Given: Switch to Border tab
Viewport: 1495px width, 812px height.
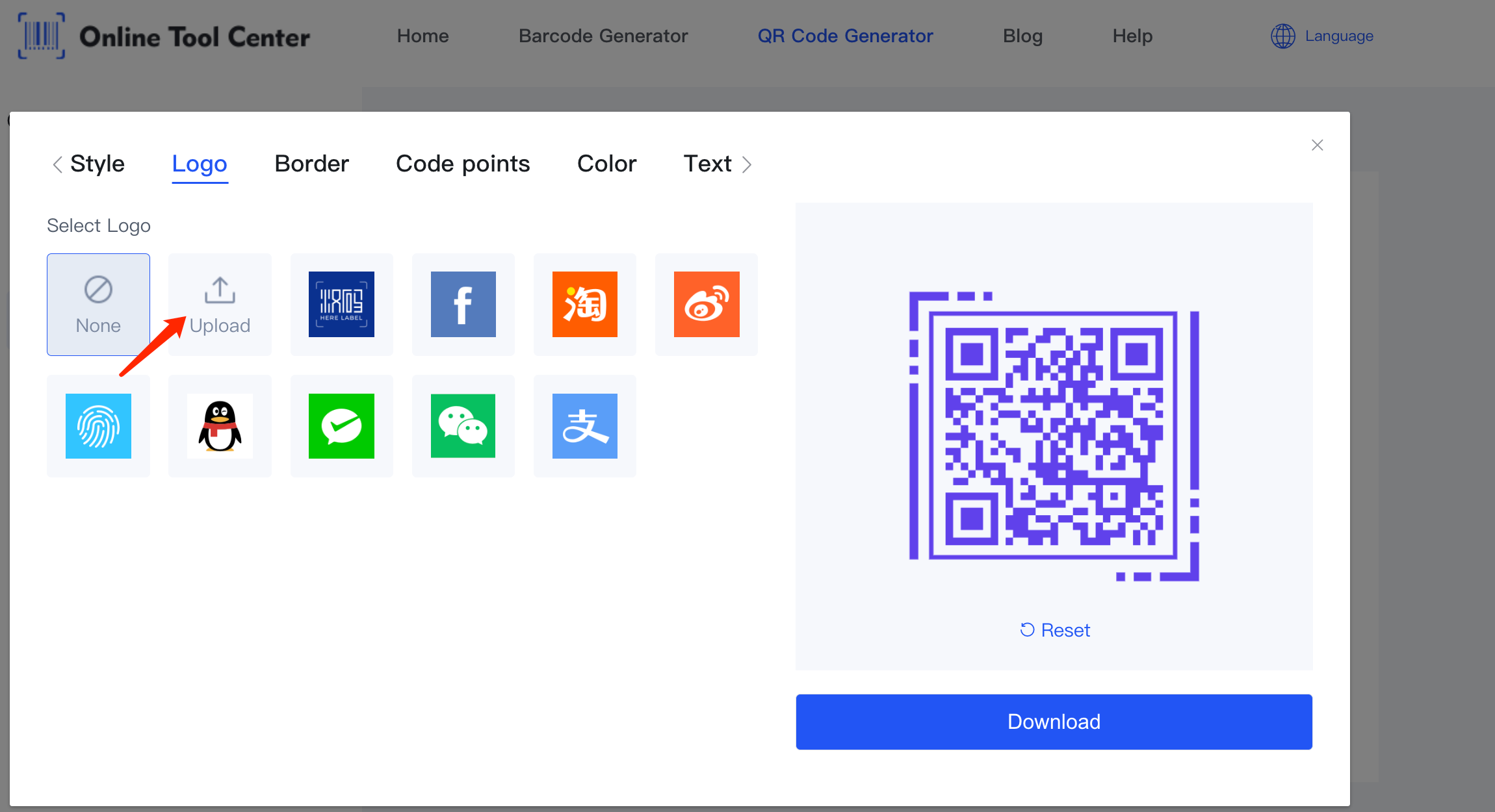Looking at the screenshot, I should tap(311, 164).
